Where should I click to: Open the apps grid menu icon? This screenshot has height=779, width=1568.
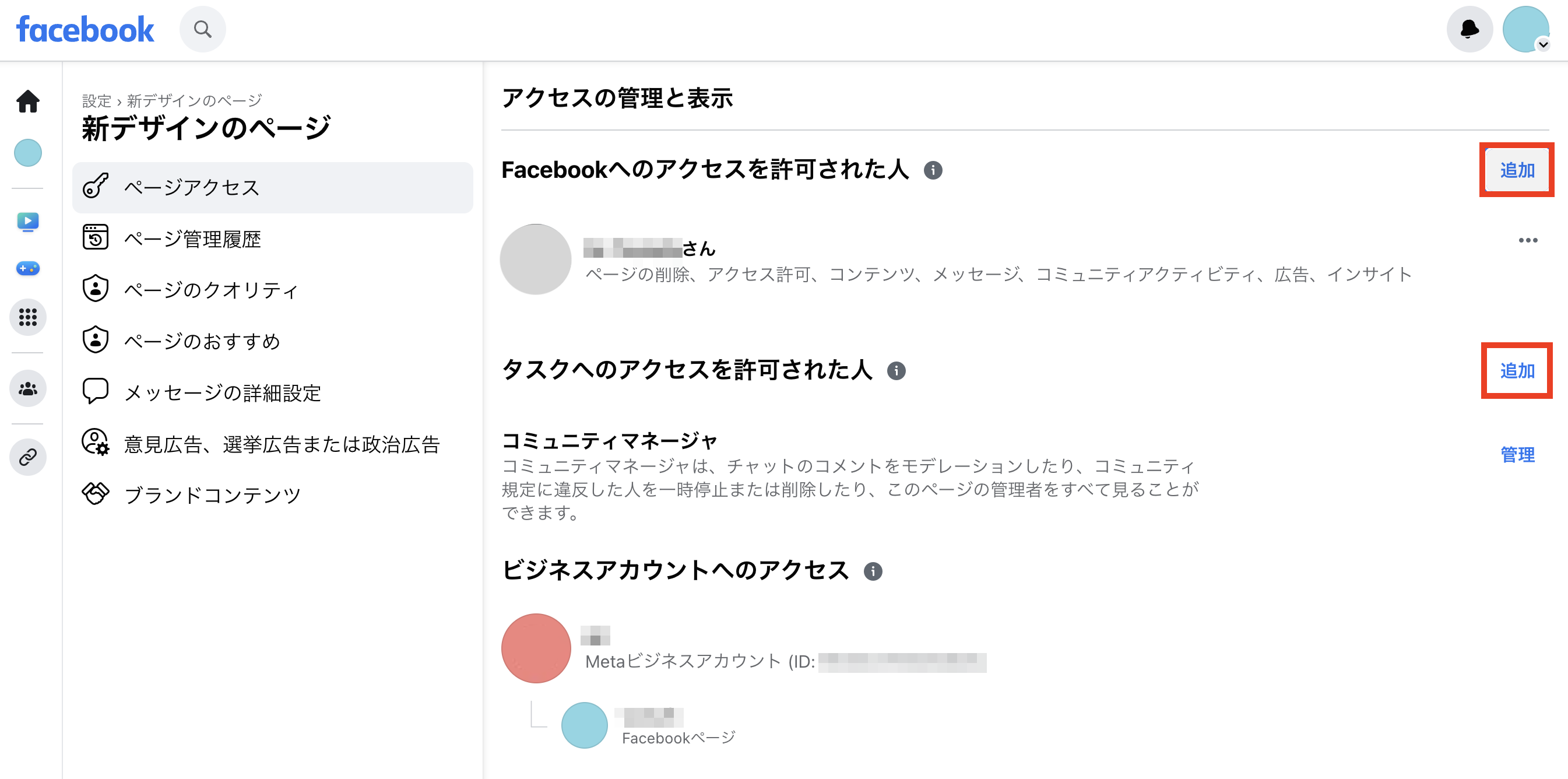pos(27,317)
